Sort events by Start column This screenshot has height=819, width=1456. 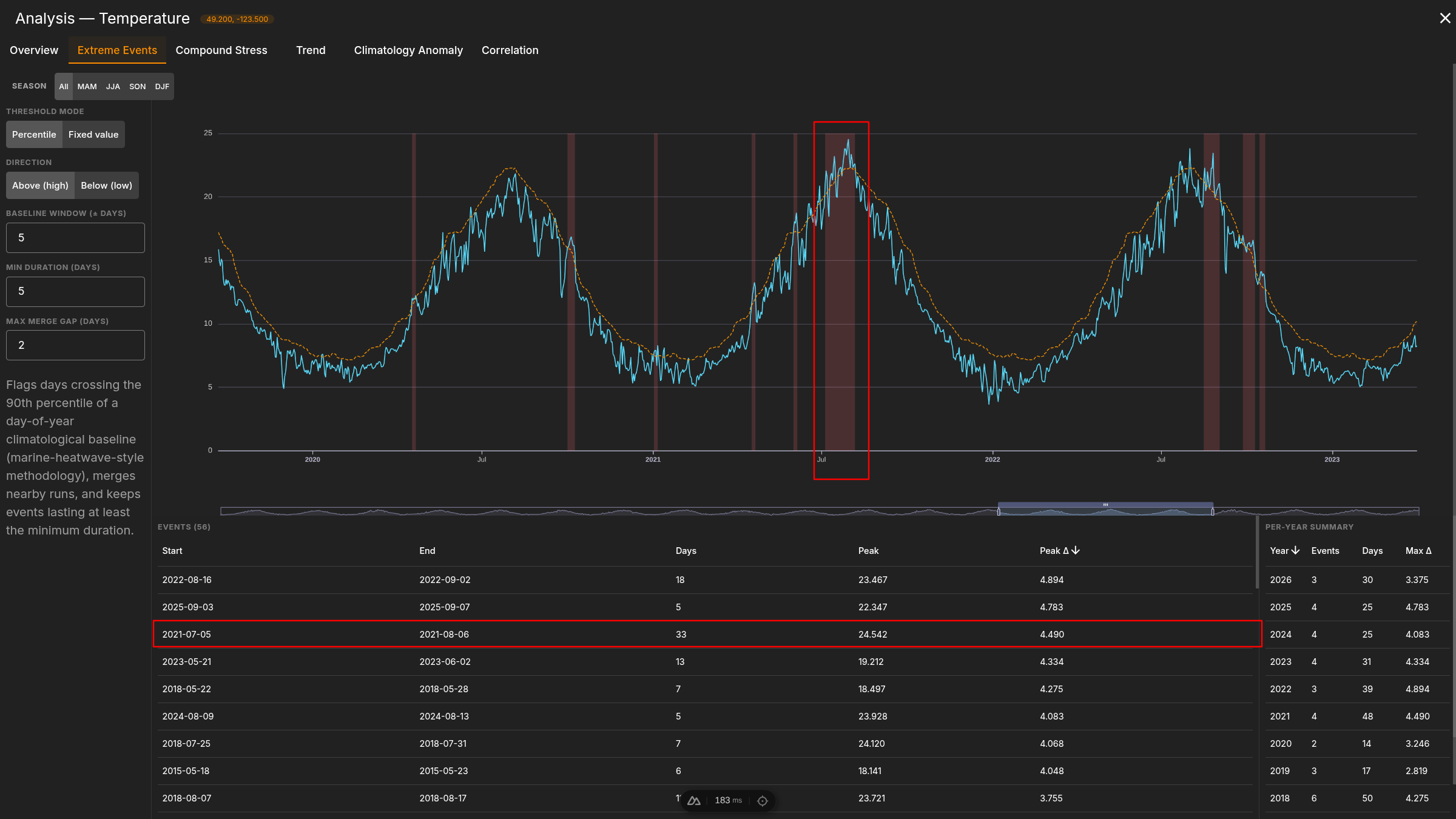172,551
